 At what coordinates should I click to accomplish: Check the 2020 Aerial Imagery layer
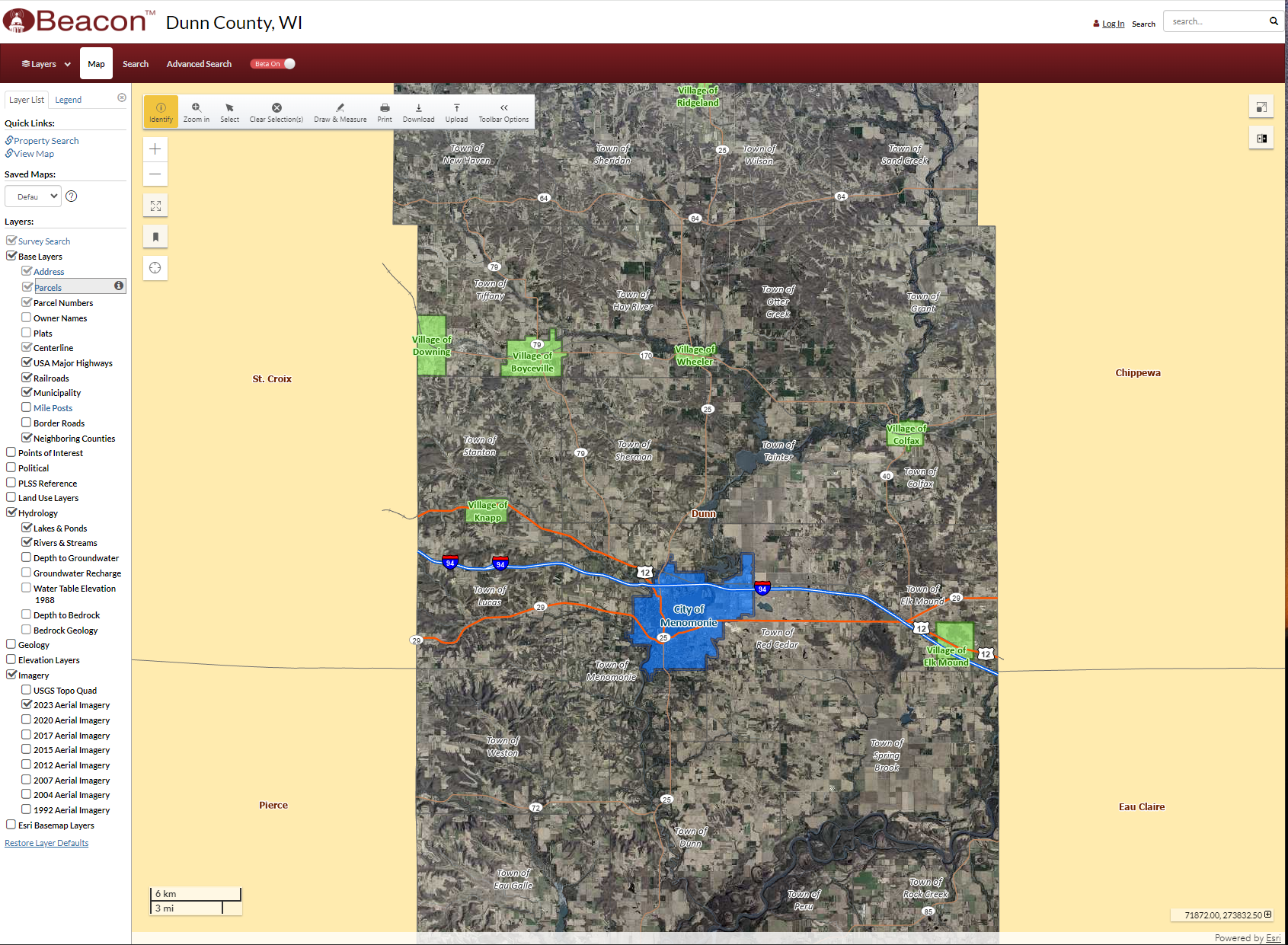[x=26, y=720]
